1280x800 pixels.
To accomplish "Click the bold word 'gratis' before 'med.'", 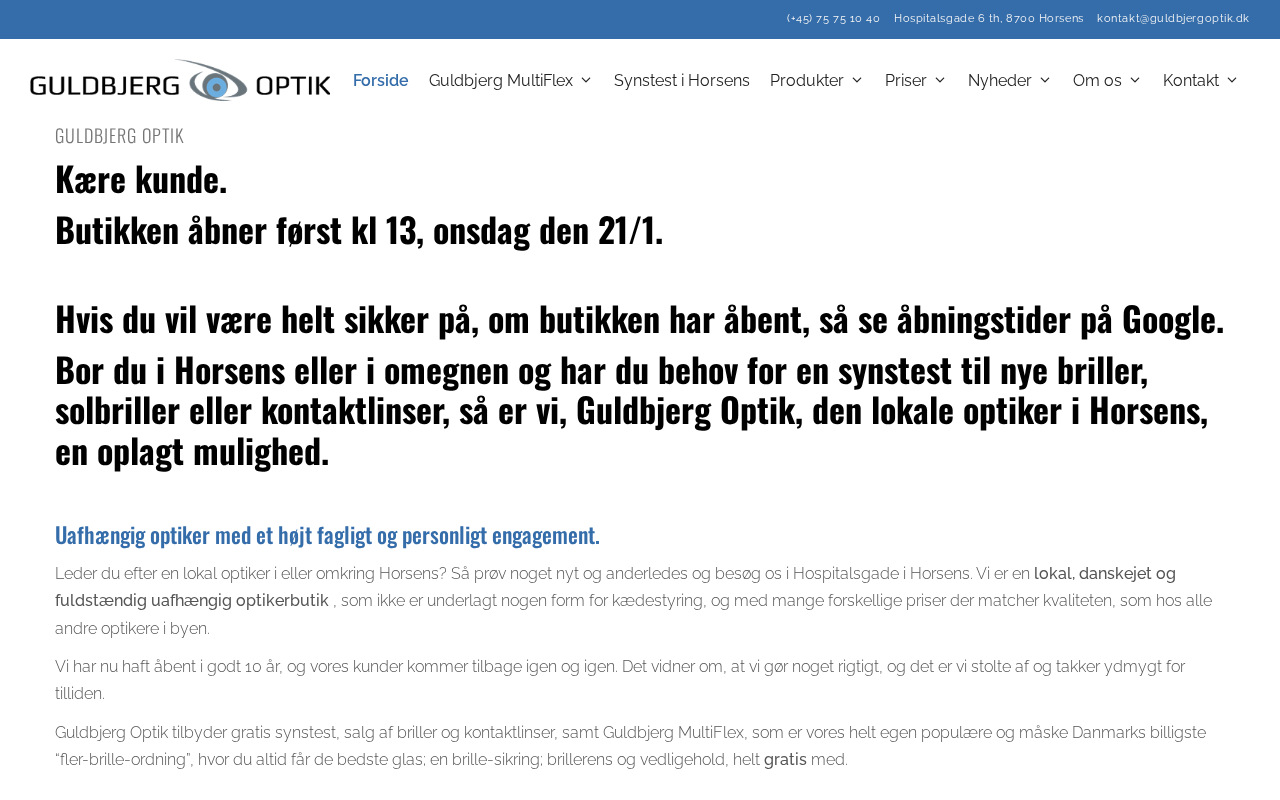I will tap(785, 760).
